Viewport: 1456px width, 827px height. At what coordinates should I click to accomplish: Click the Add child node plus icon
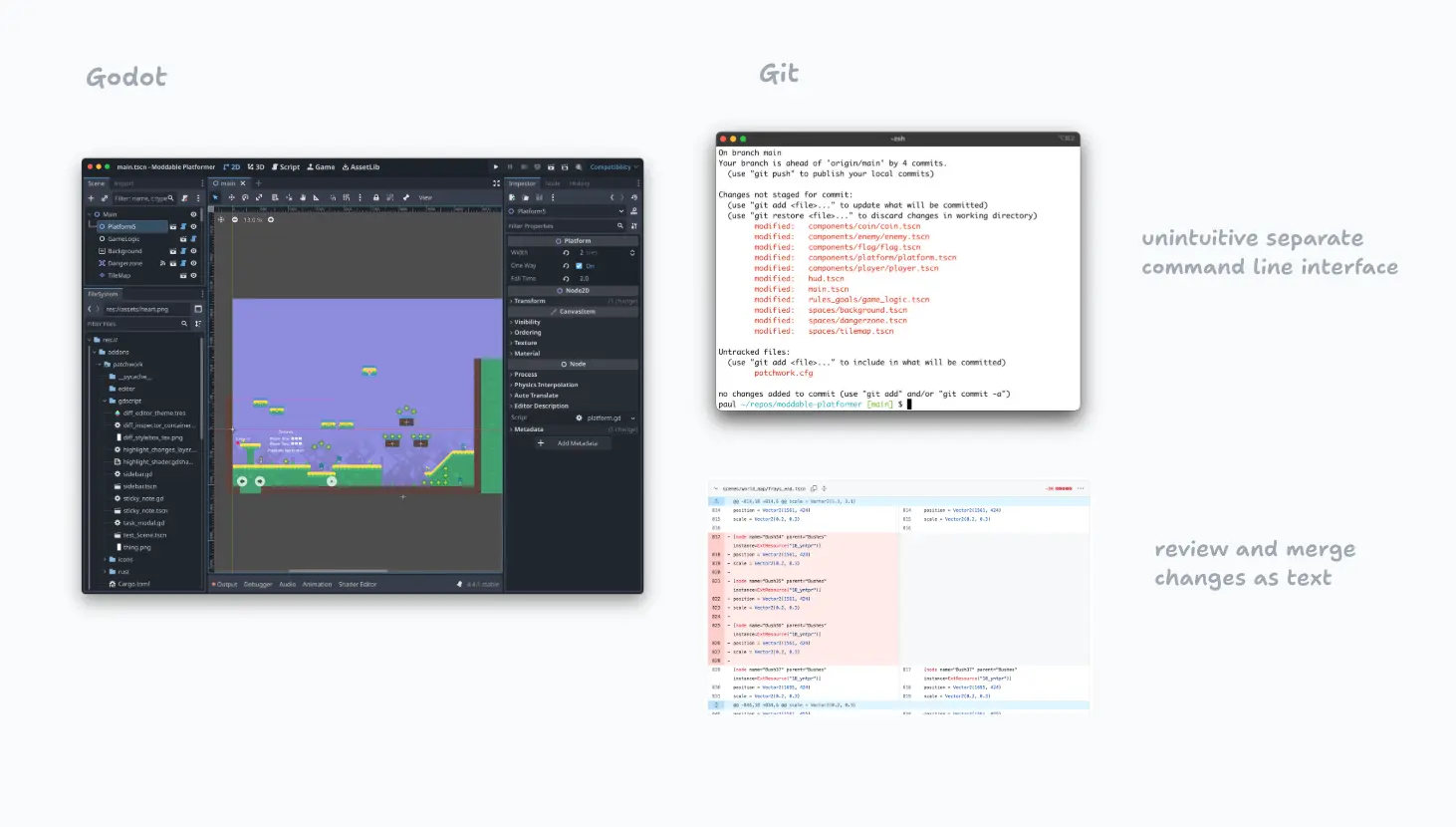91,198
